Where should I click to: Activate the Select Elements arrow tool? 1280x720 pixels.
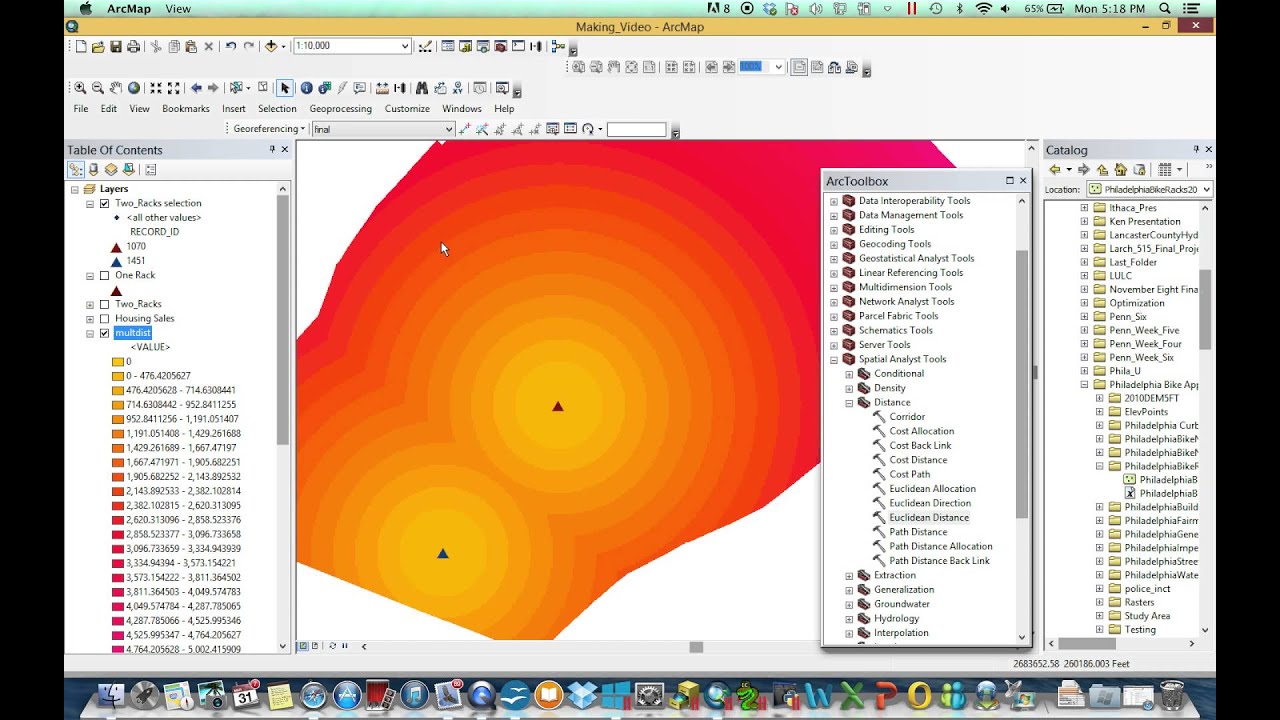tap(285, 88)
